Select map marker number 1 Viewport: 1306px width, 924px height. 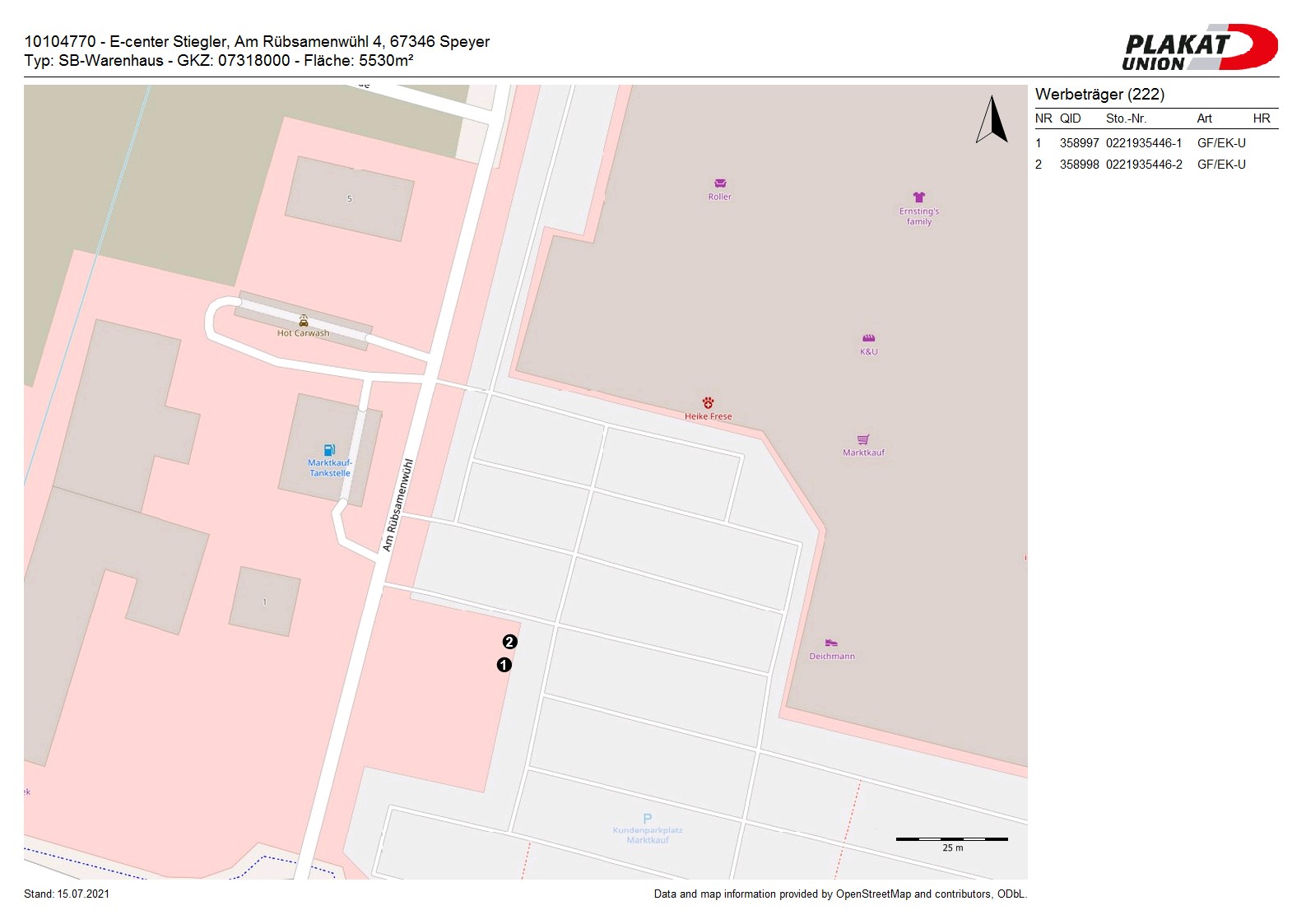tap(504, 665)
